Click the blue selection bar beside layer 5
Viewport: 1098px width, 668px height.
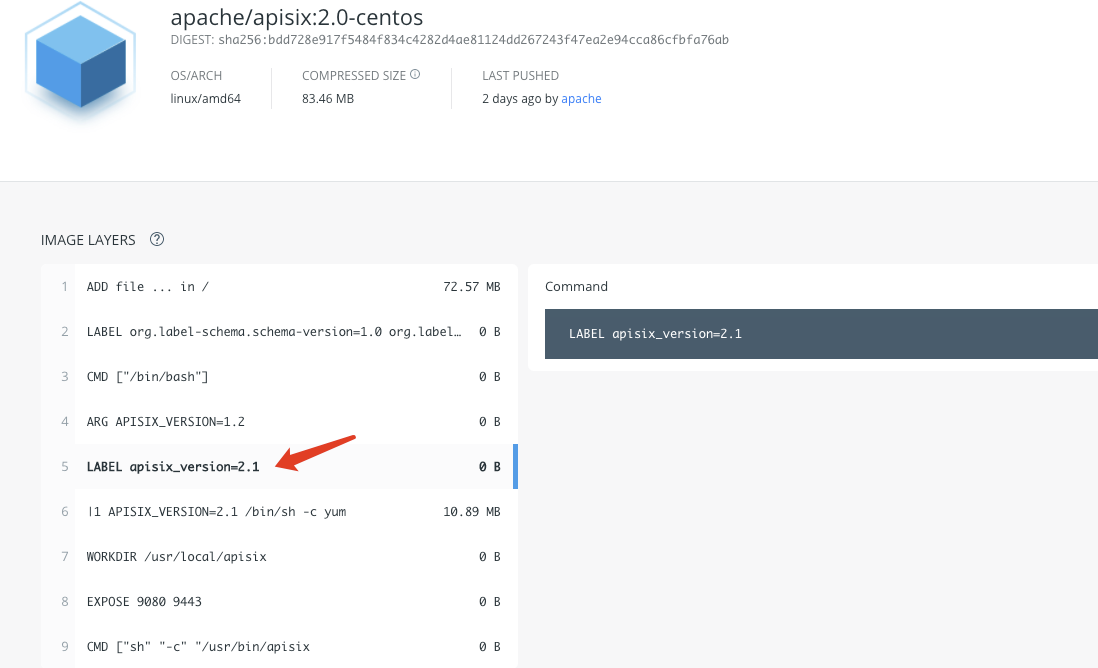pyautogui.click(x=515, y=466)
